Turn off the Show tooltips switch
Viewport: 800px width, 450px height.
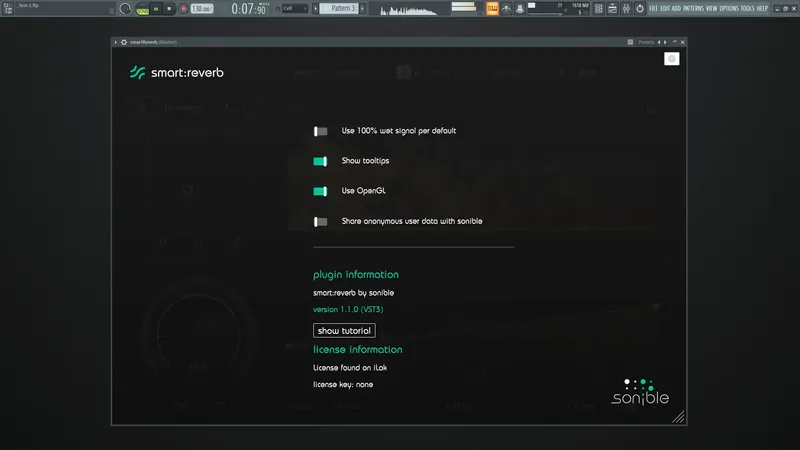pyautogui.click(x=320, y=161)
